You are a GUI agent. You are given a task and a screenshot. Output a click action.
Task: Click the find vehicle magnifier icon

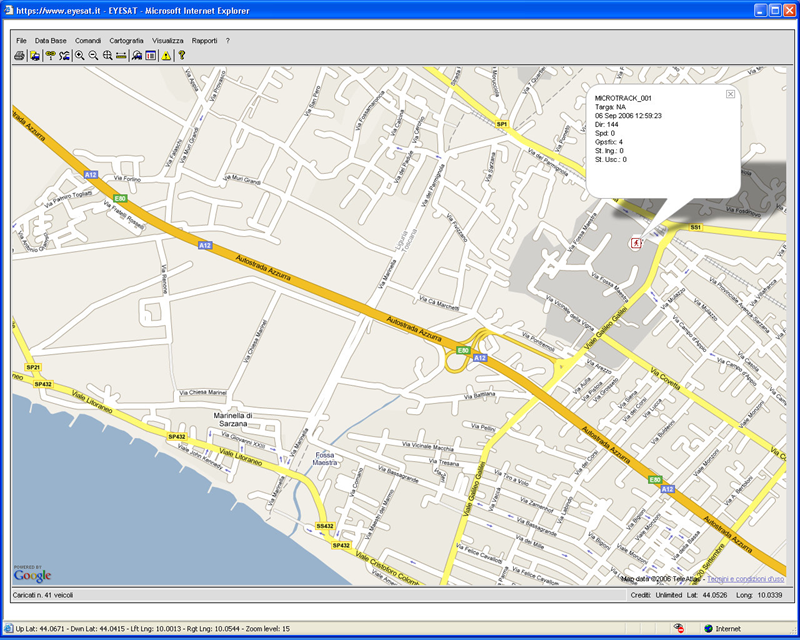point(137,56)
